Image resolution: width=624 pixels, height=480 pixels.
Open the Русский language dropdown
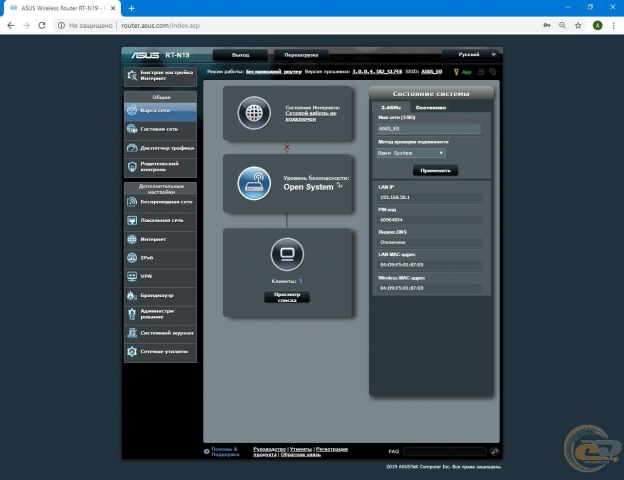pos(471,55)
